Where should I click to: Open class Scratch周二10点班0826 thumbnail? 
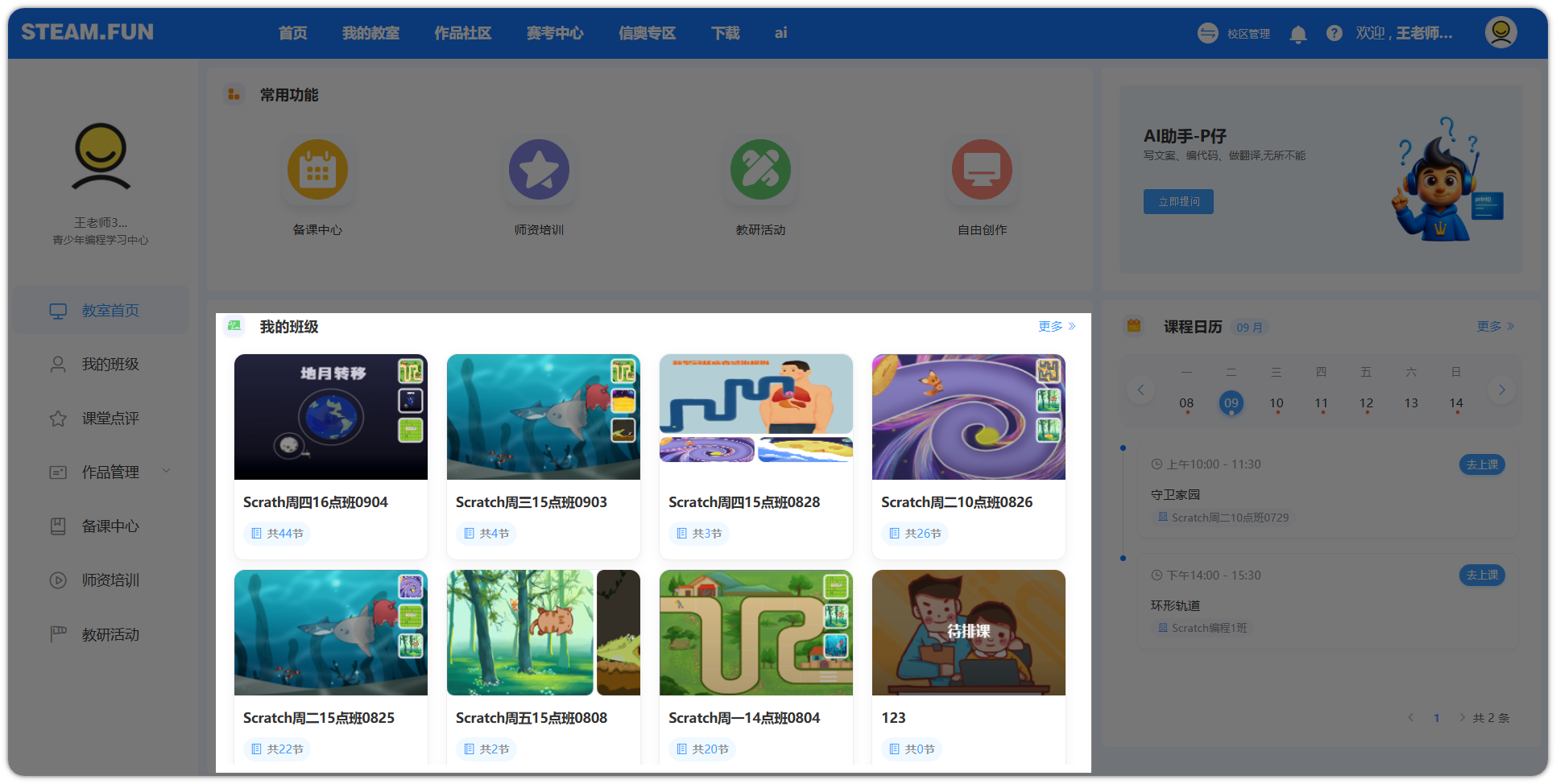[969, 417]
